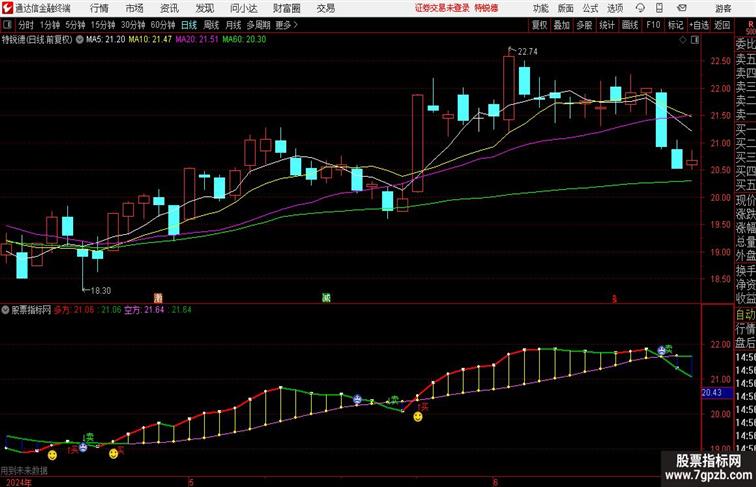Image resolution: width=756 pixels, height=487 pixels.
Task: Switch to 60分钟 period tab
Action: [x=163, y=25]
